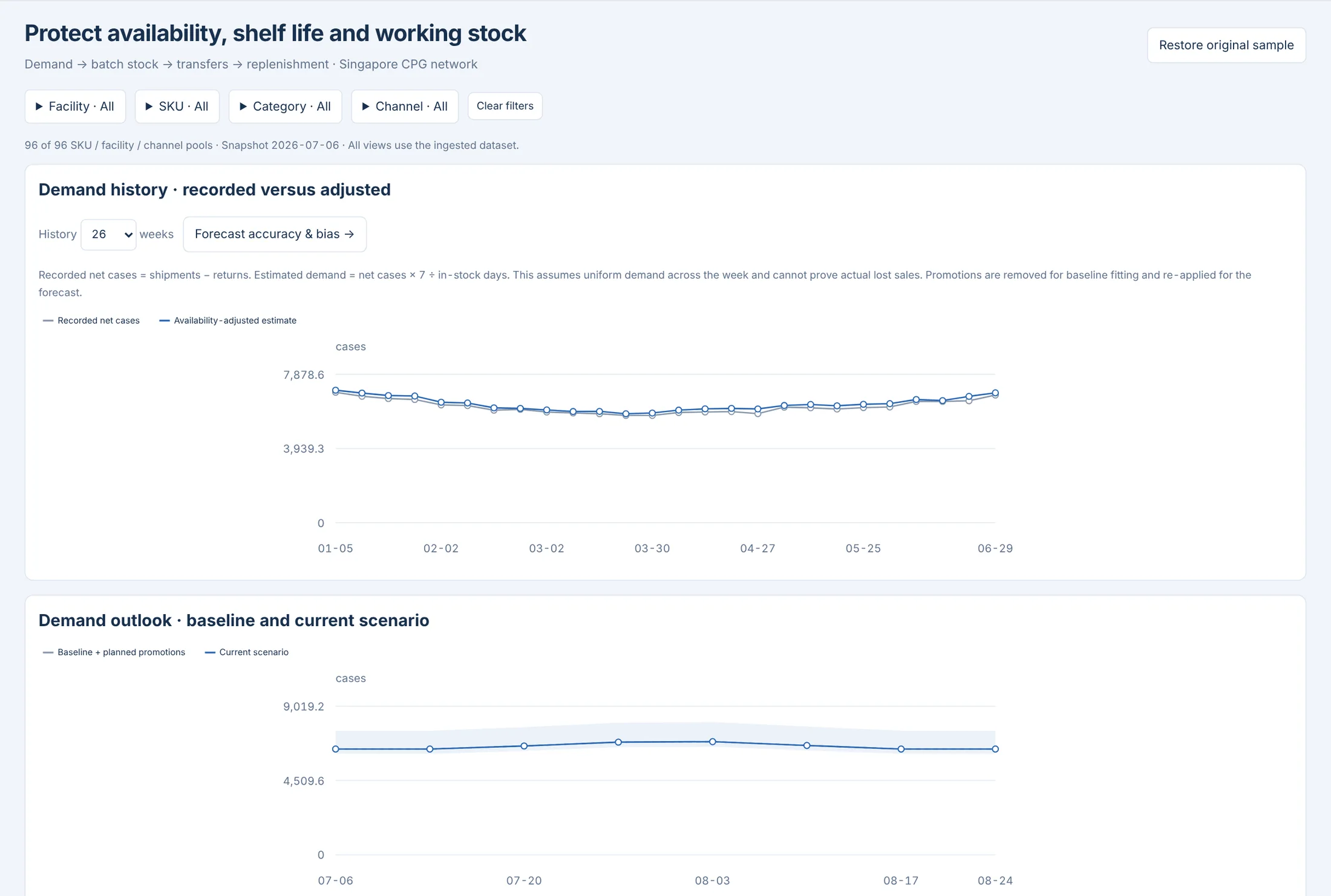Click the Demand outlook section heading

point(234,621)
